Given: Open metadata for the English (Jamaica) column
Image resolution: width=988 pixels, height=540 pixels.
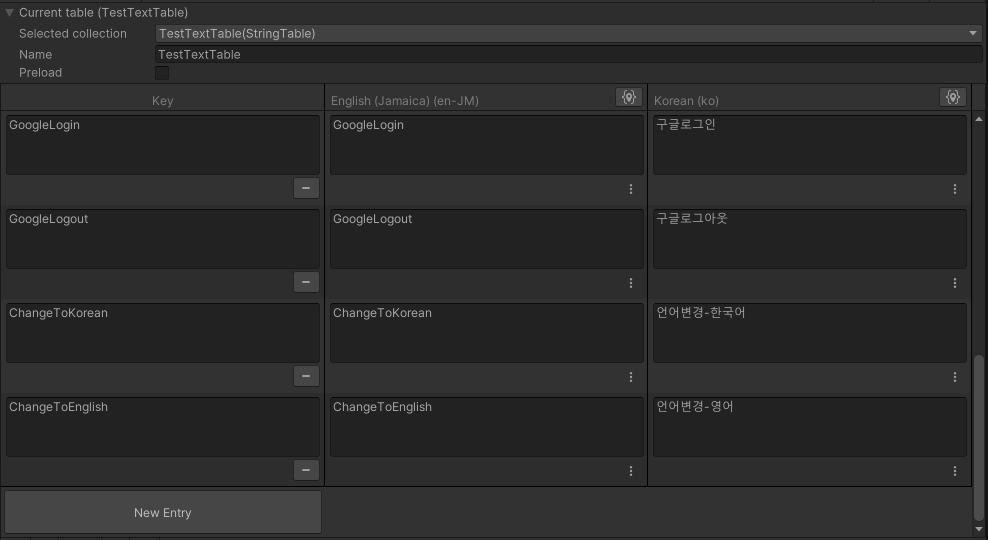Looking at the screenshot, I should click(x=629, y=97).
